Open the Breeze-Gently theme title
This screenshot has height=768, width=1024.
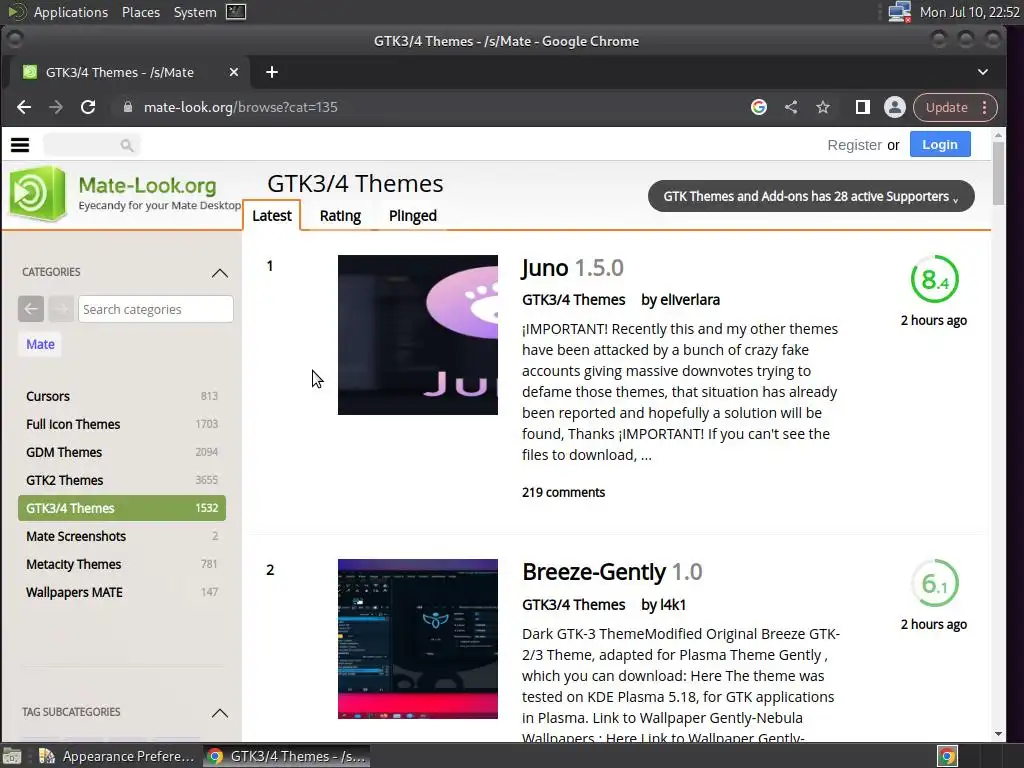[594, 571]
